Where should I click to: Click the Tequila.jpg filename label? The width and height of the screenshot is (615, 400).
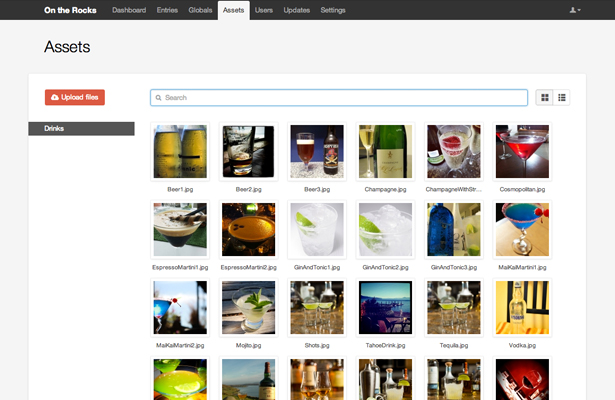point(454,345)
